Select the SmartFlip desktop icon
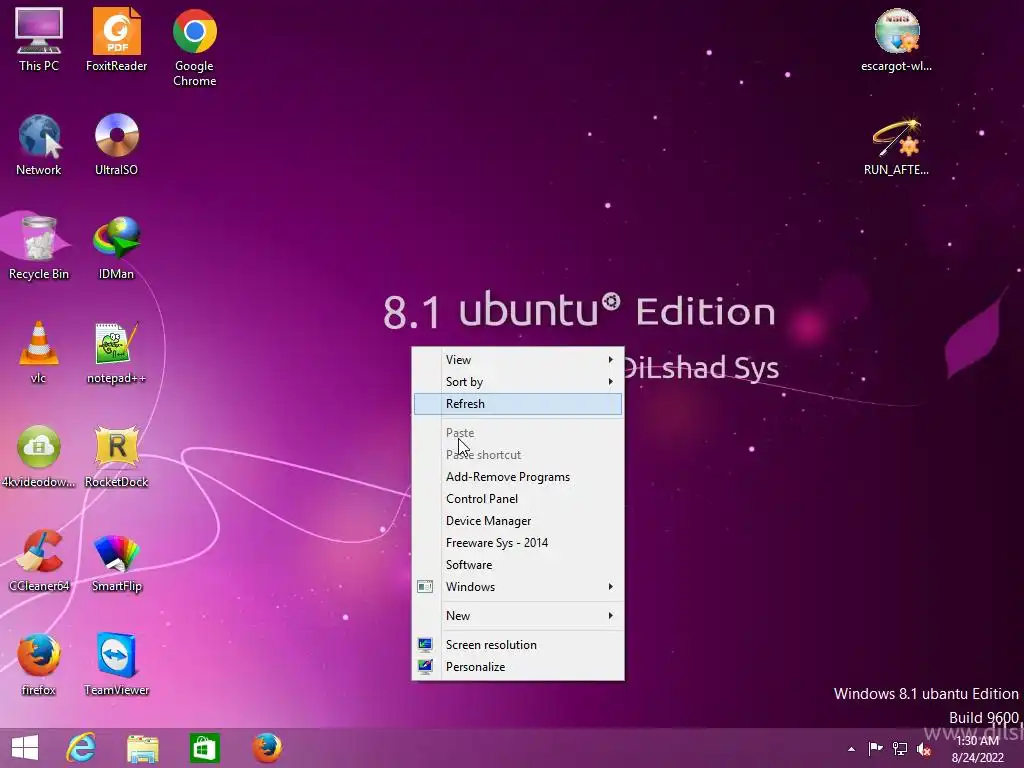This screenshot has width=1024, height=768. tap(116, 560)
